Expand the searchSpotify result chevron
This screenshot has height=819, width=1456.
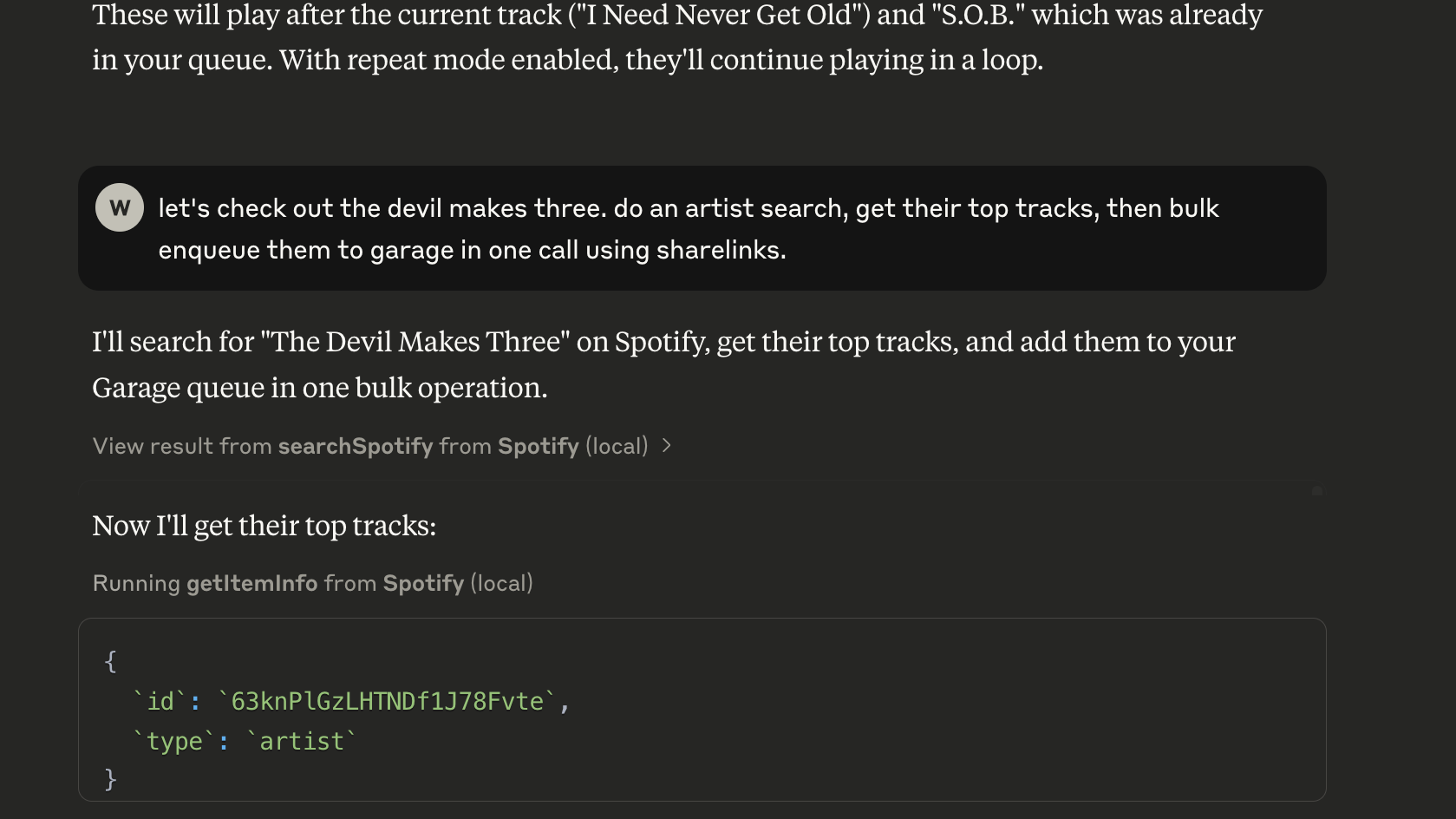tap(667, 446)
